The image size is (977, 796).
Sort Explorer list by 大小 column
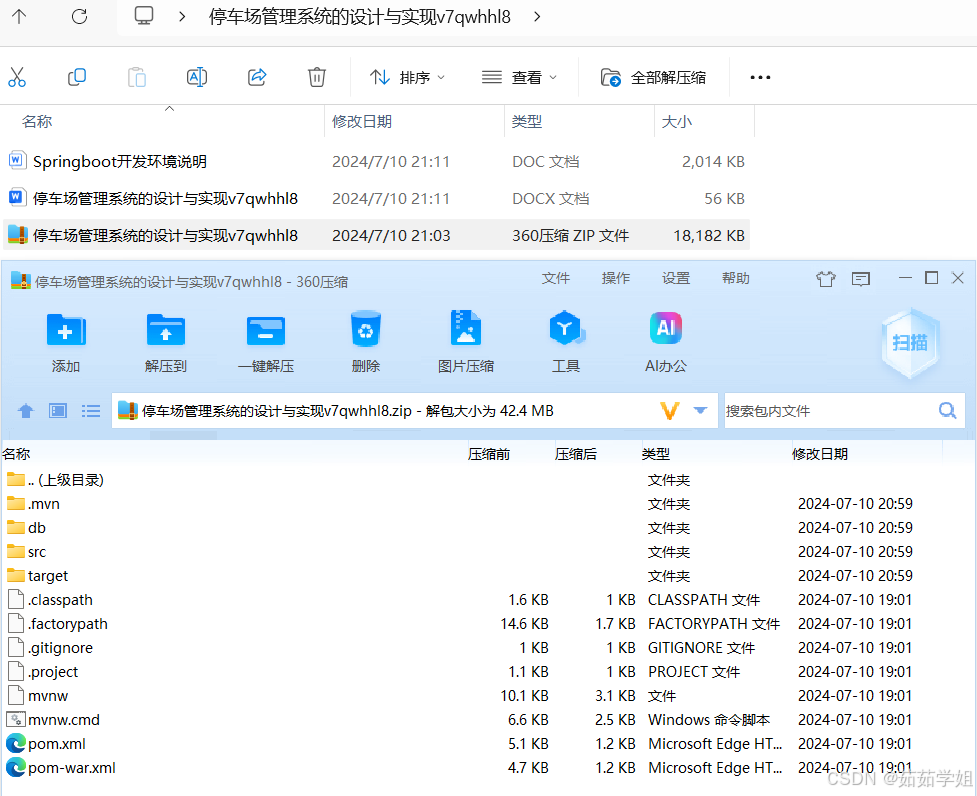677,121
